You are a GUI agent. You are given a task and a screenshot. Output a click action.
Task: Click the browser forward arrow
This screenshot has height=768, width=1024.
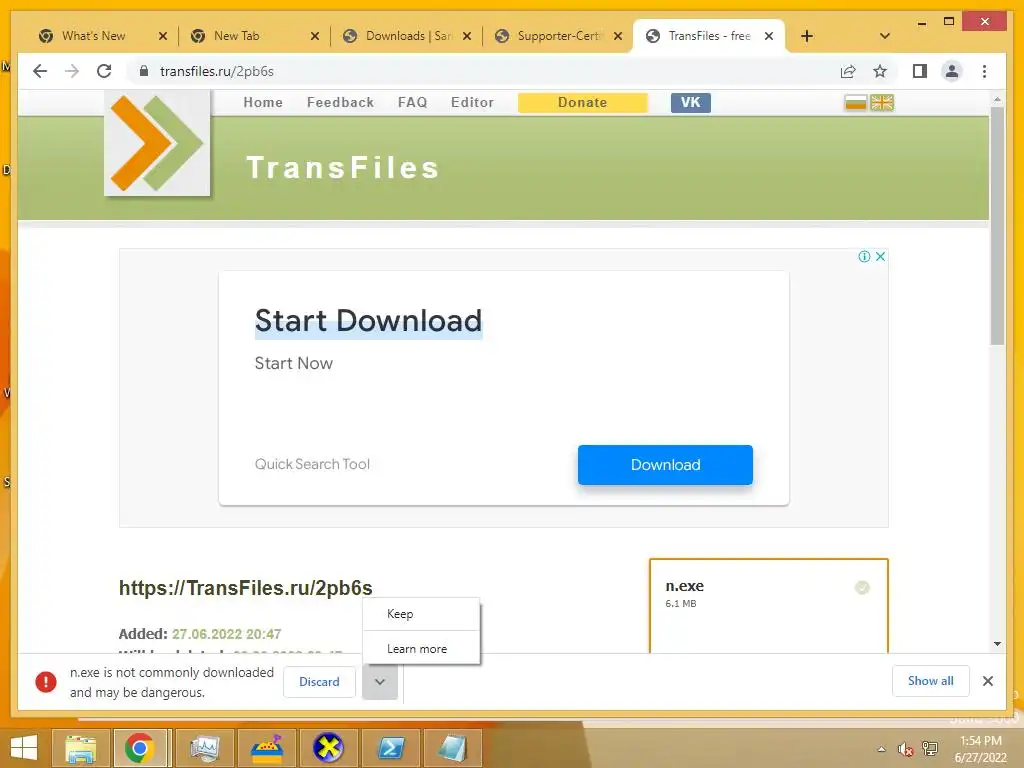tap(72, 71)
